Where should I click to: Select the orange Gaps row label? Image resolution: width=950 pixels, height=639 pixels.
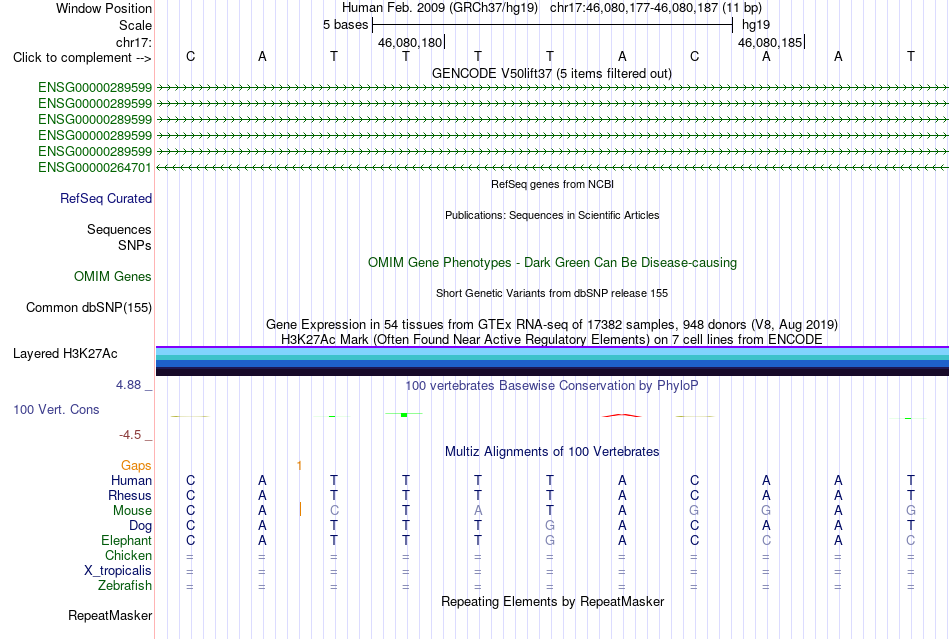pyautogui.click(x=136, y=465)
